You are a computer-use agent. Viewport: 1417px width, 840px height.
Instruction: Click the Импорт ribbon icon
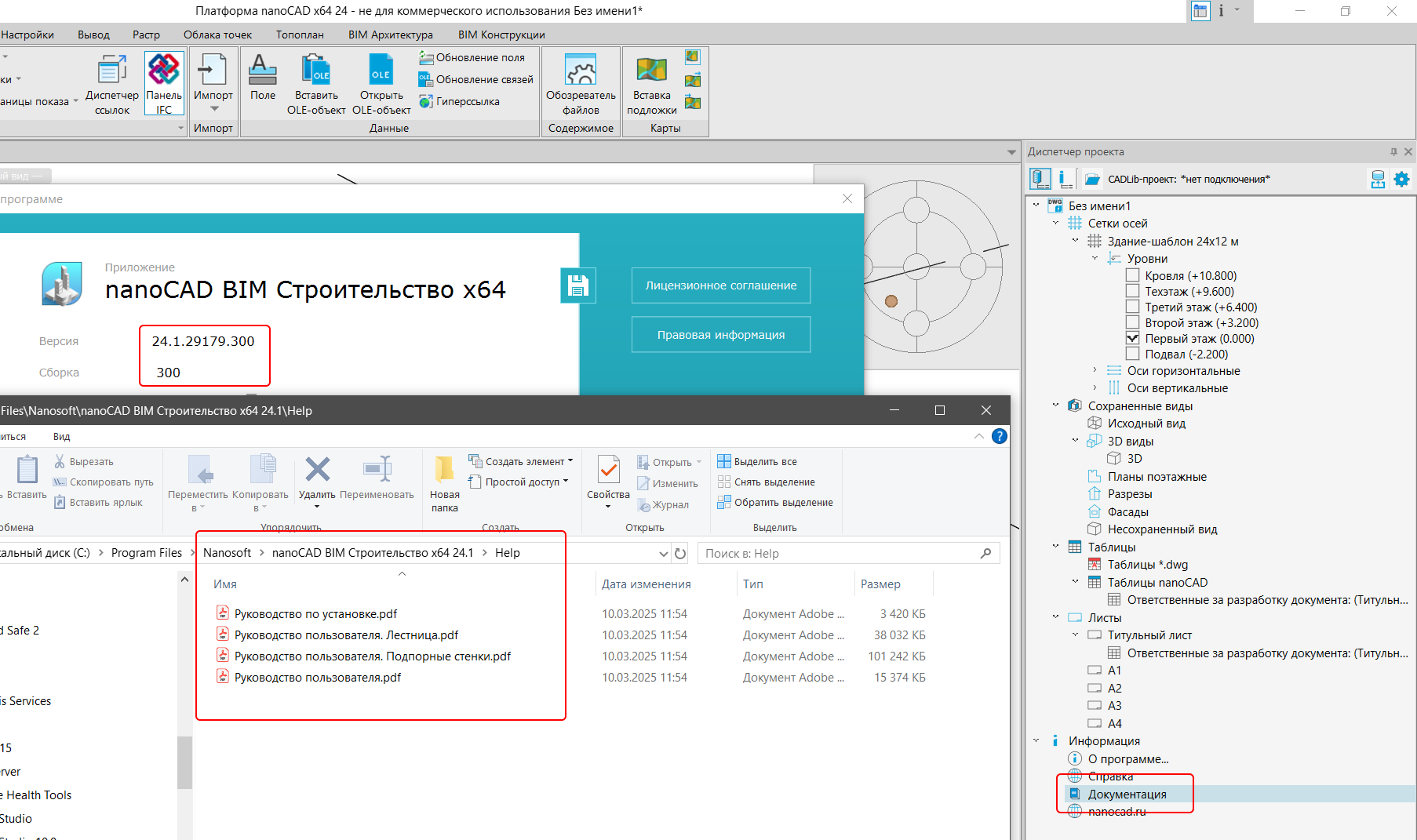pos(213,71)
